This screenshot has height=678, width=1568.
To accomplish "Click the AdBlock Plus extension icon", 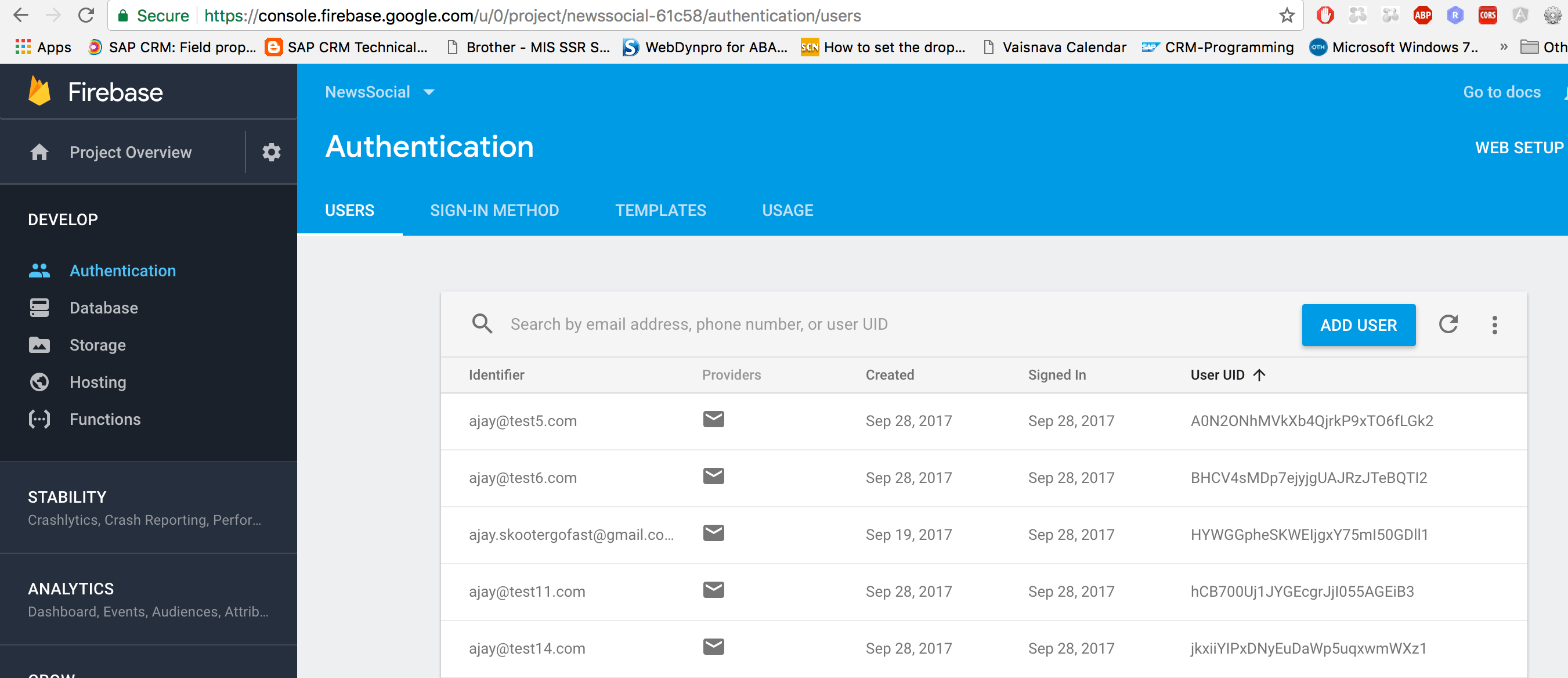I will (x=1422, y=15).
